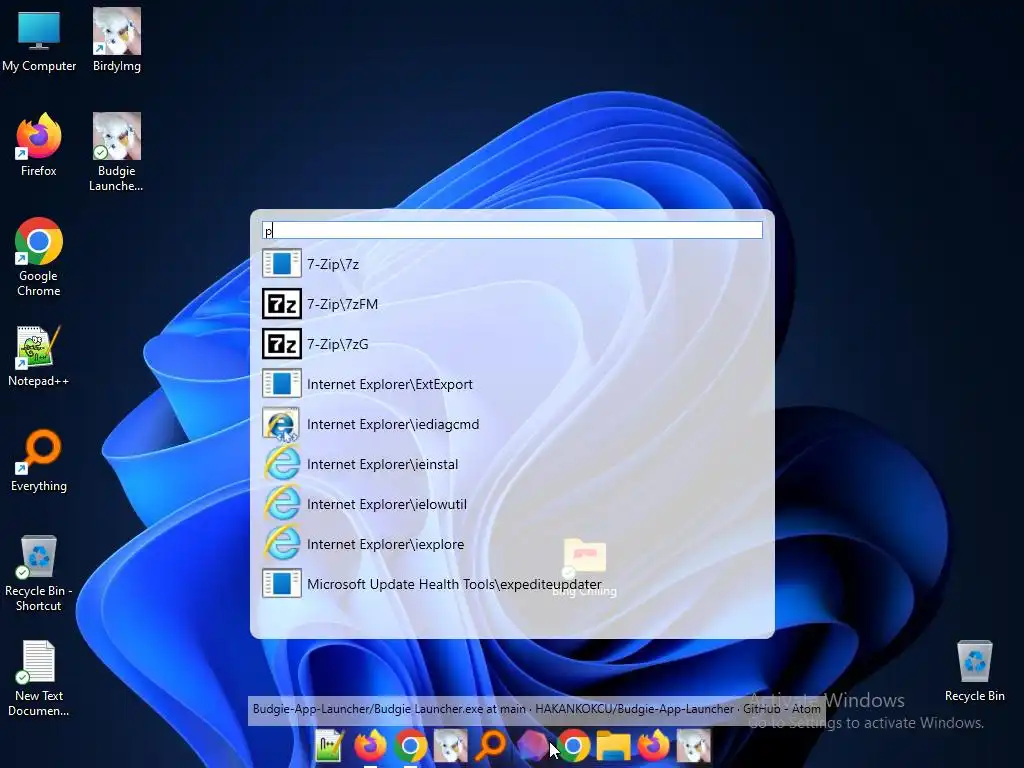The image size is (1024, 768).
Task: Pick Internet Explorer\ieinstal from results
Action: 512,464
